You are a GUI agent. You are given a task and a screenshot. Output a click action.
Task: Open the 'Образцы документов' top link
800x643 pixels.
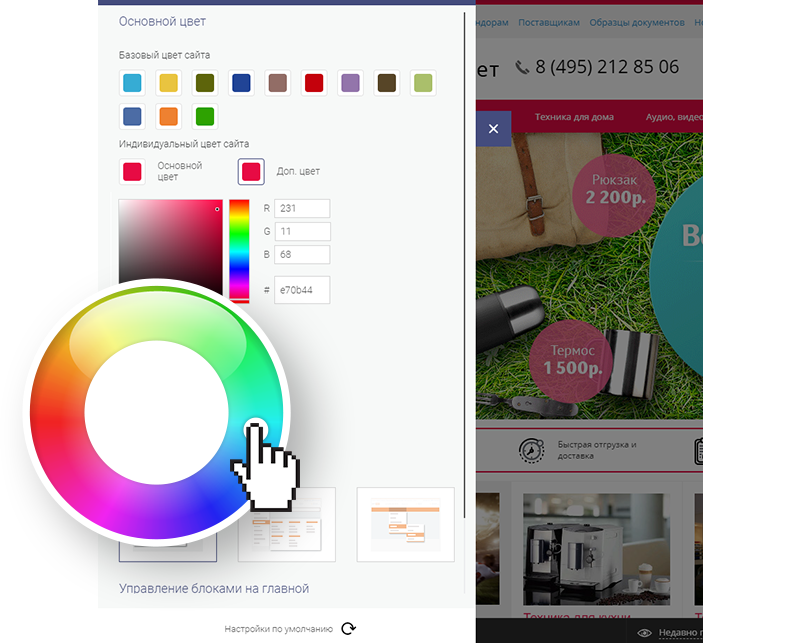[x=637, y=22]
